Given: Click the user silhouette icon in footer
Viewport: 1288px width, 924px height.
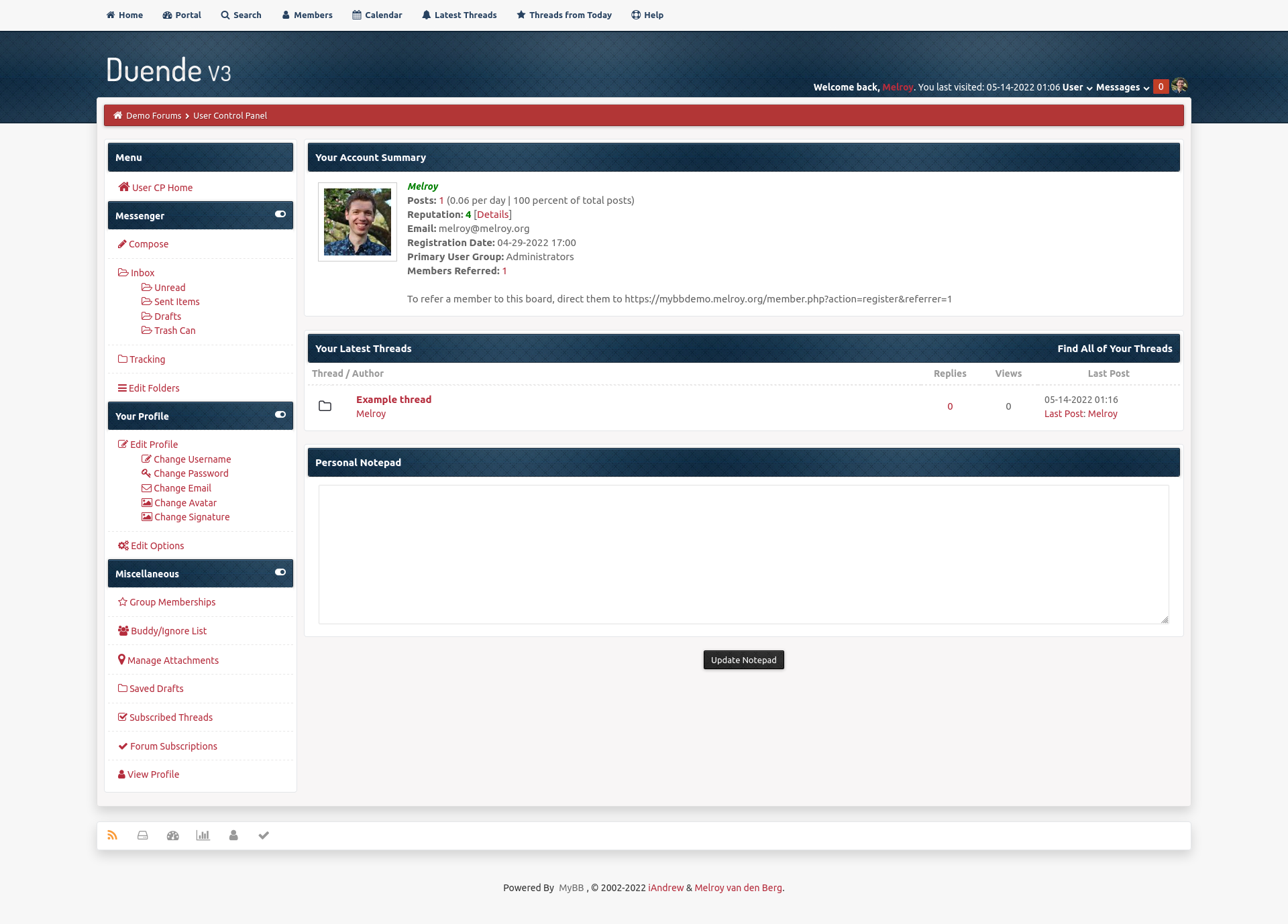Looking at the screenshot, I should 233,835.
